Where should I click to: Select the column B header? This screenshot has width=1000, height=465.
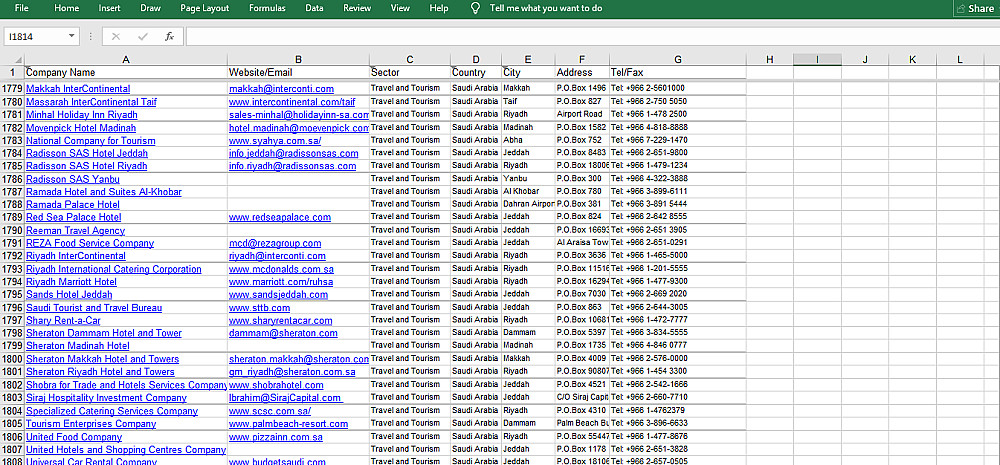(298, 59)
